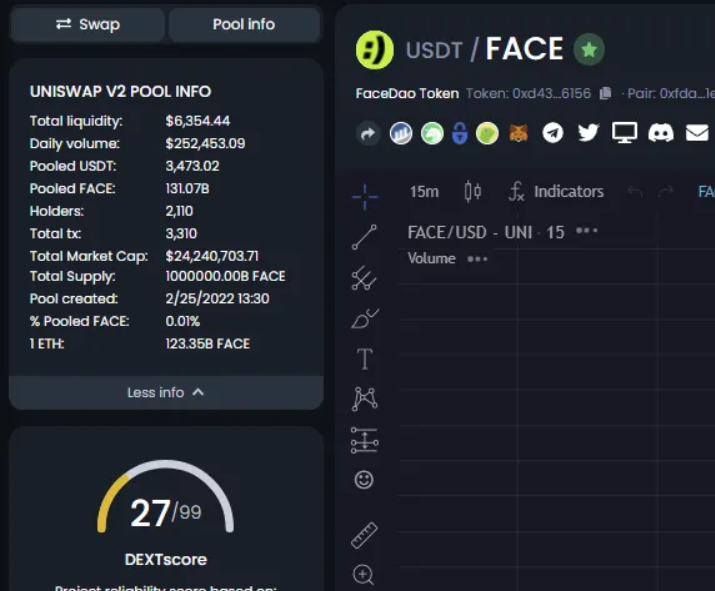
Task: Click the email envelope icon
Action: [x=697, y=133]
